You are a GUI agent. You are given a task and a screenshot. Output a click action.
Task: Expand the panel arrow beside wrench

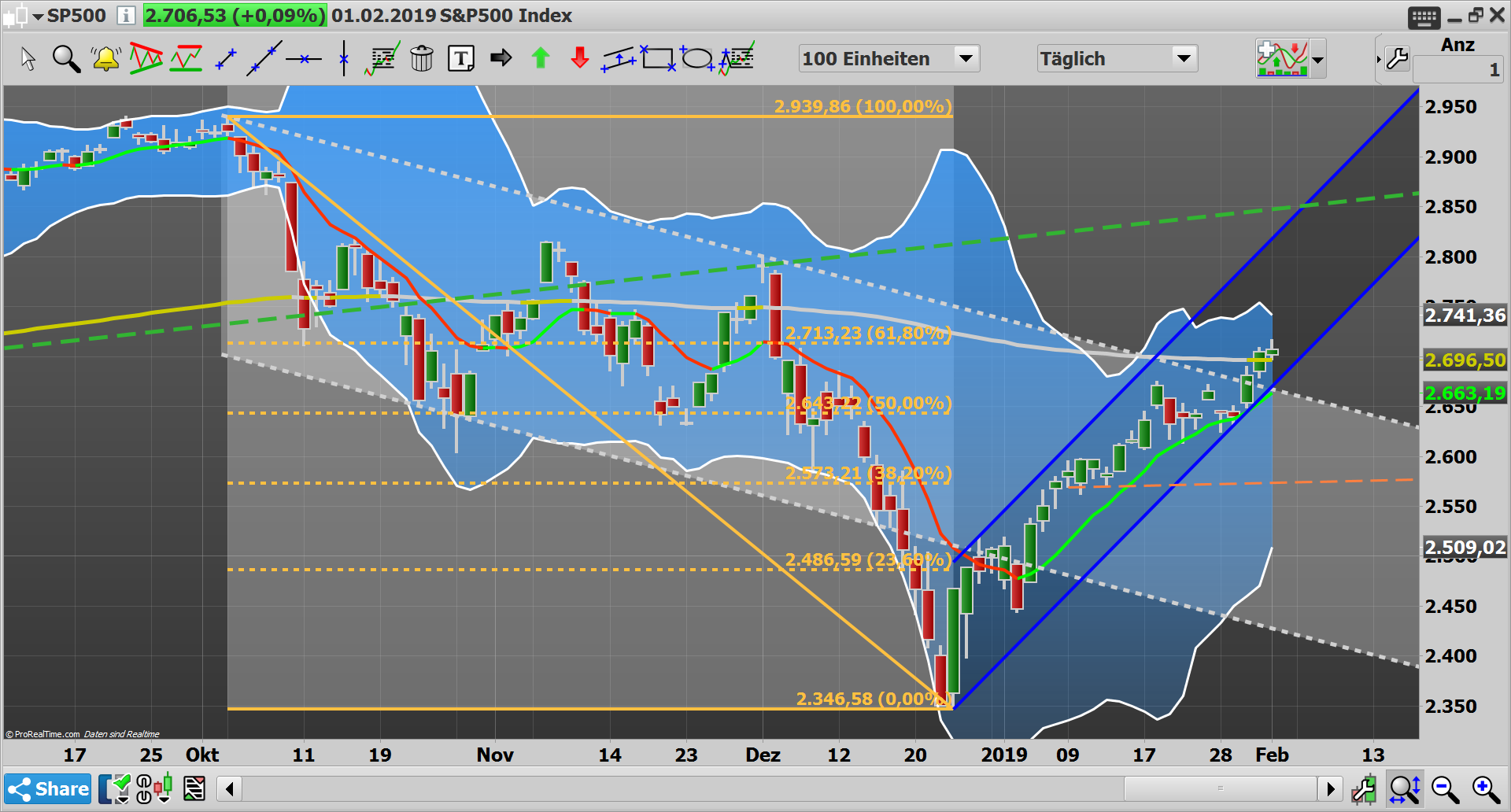click(1379, 59)
